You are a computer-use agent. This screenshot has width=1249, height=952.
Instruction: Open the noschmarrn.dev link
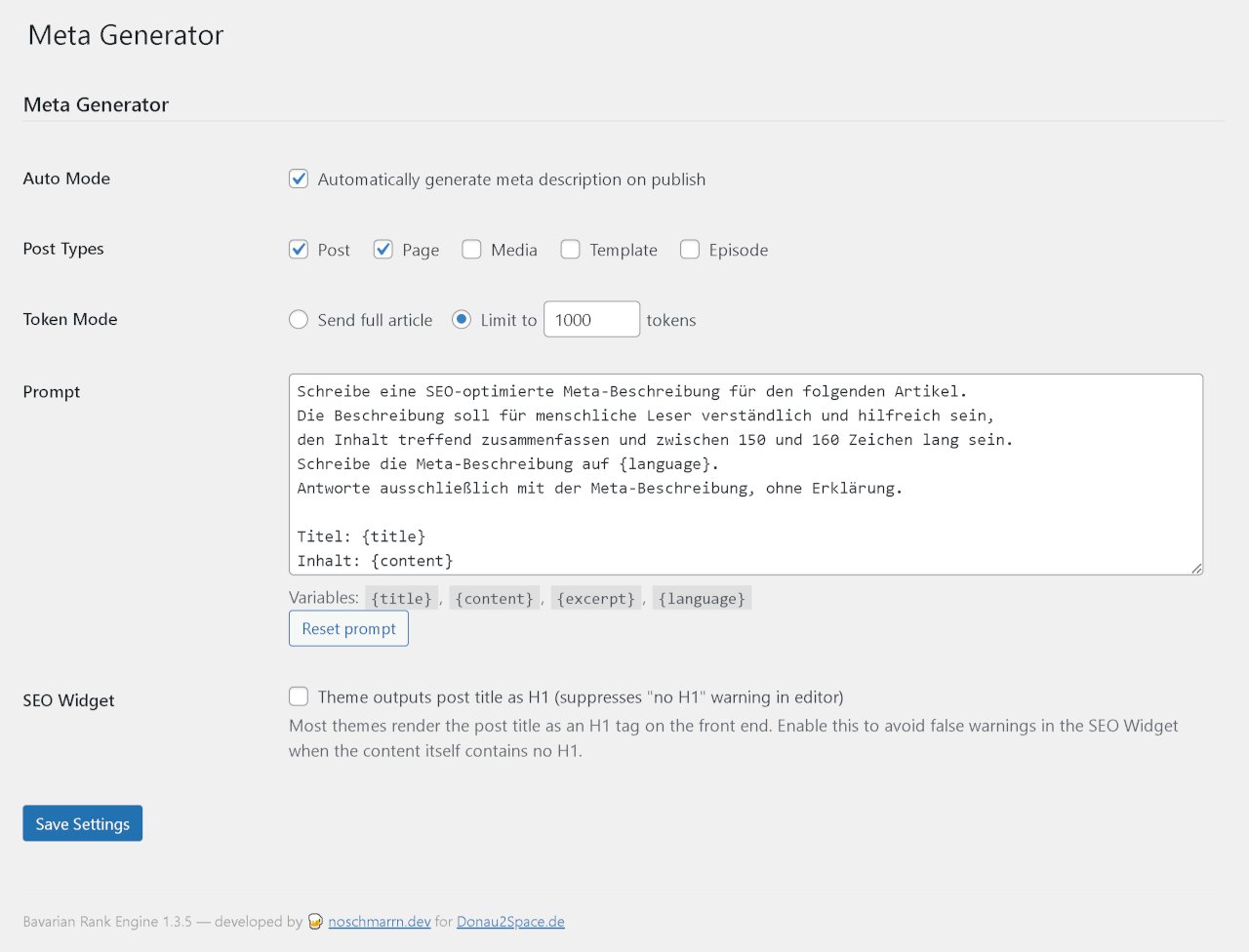click(379, 921)
